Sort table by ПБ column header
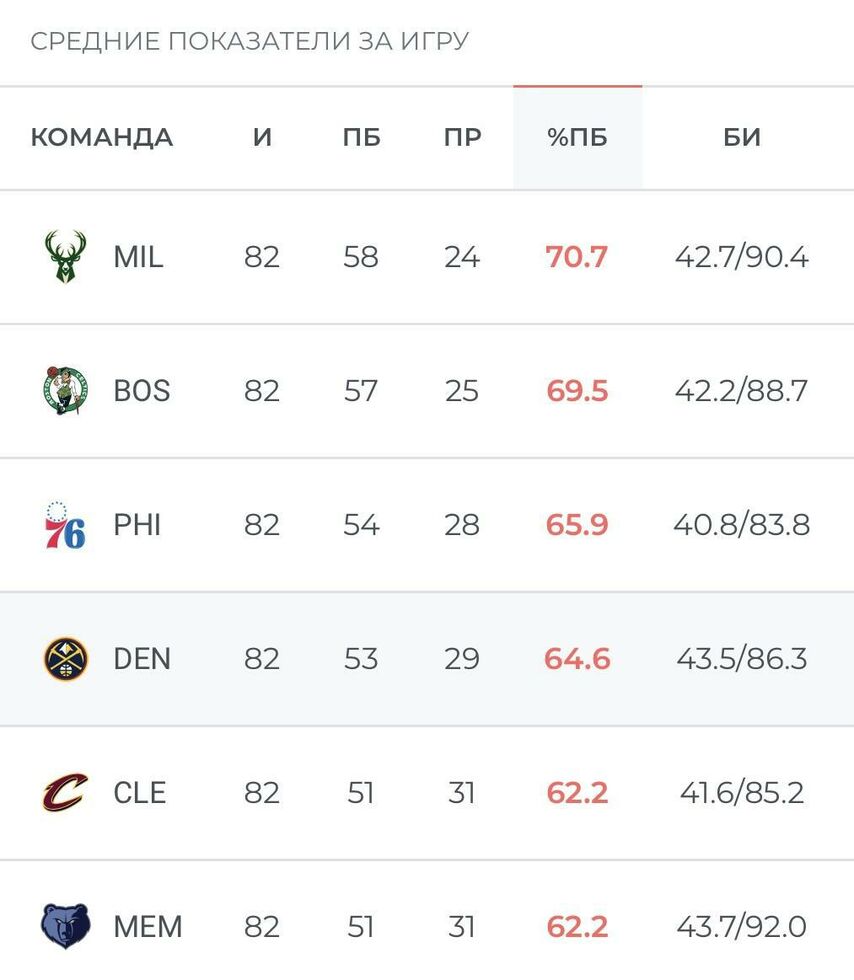The image size is (854, 980). (x=361, y=137)
